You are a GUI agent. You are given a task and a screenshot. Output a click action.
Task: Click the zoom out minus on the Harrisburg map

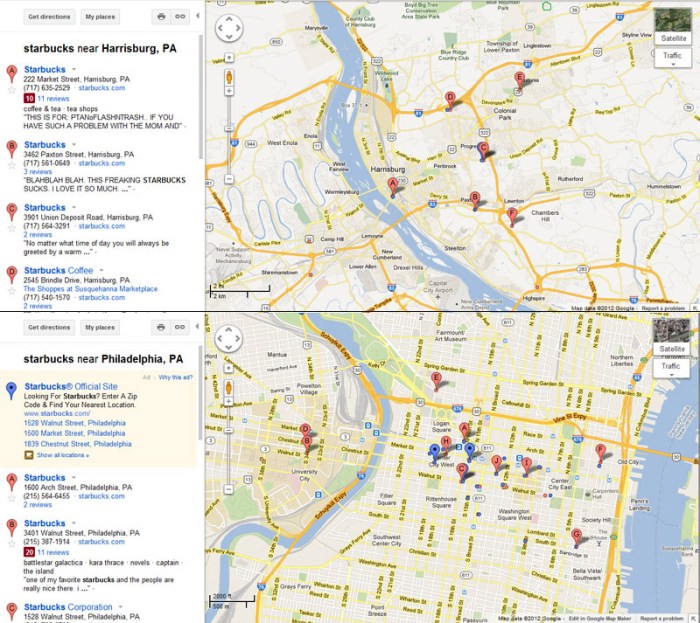click(x=229, y=179)
